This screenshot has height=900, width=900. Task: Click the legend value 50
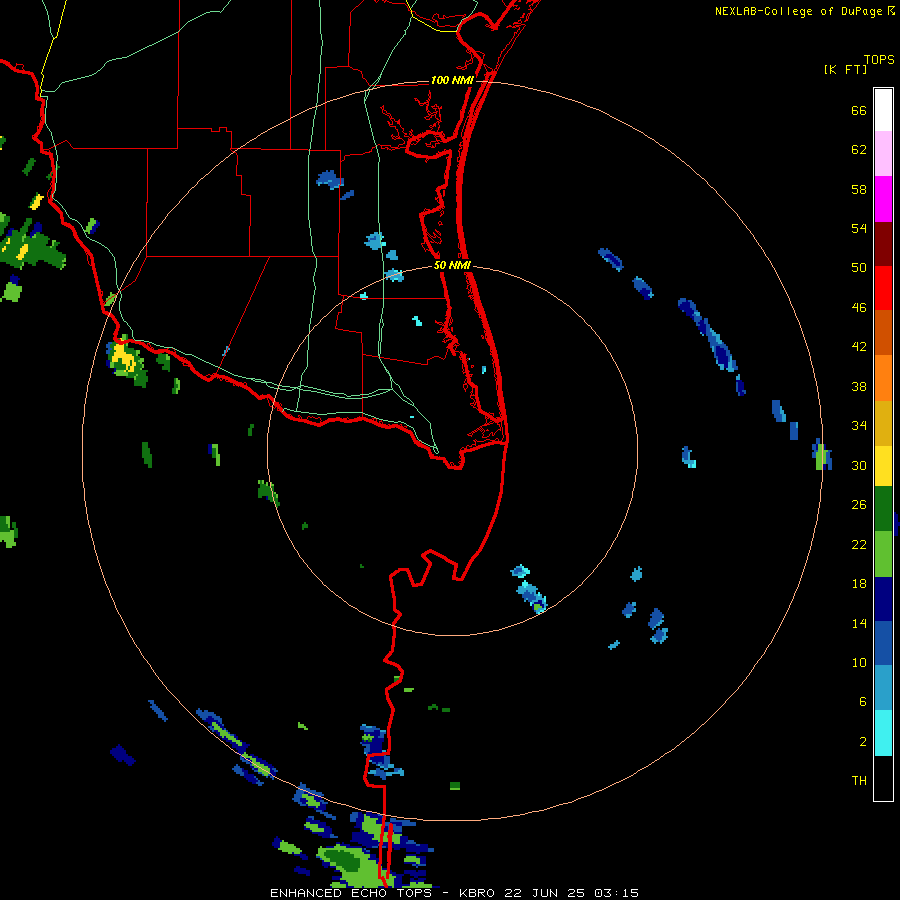click(859, 268)
